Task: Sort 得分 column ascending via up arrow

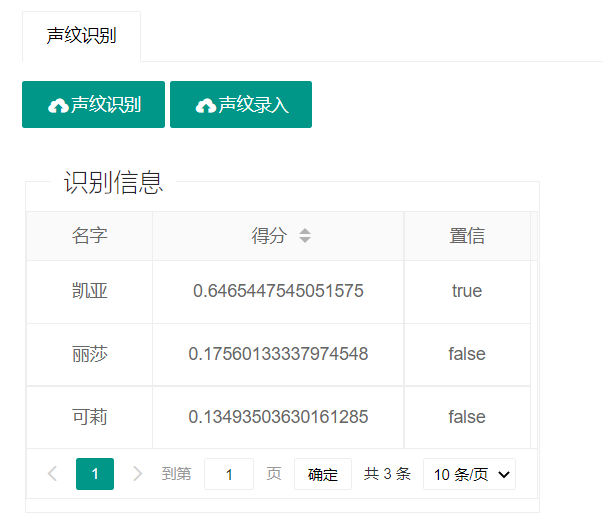Action: click(305, 231)
